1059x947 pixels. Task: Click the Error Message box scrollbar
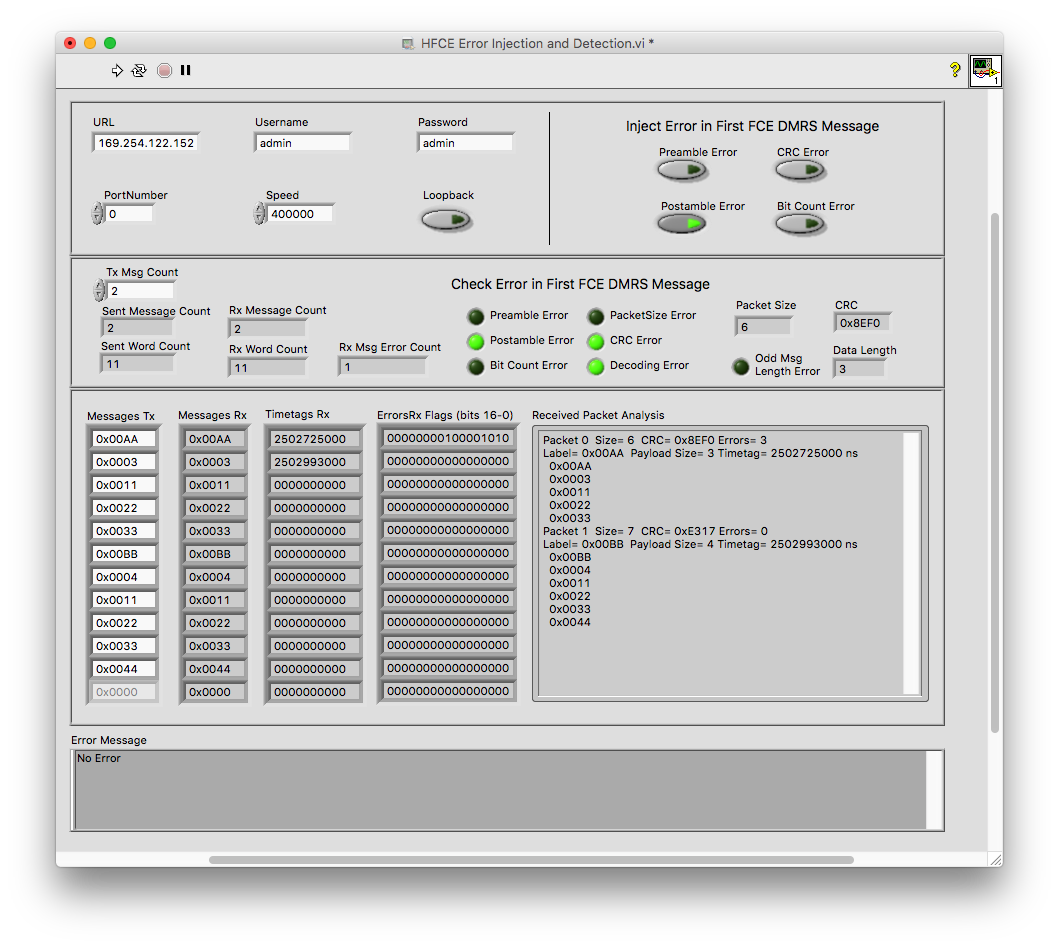point(934,790)
